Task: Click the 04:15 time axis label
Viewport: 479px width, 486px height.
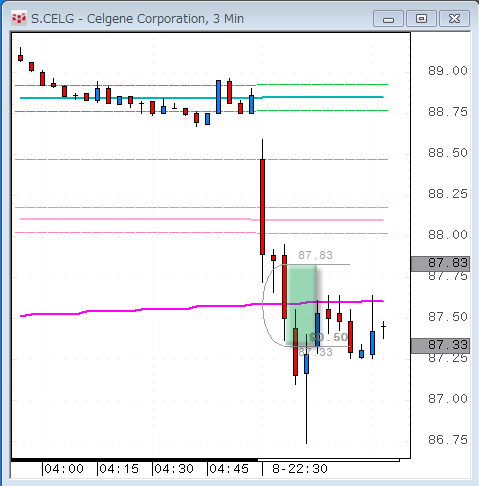Action: (119, 469)
